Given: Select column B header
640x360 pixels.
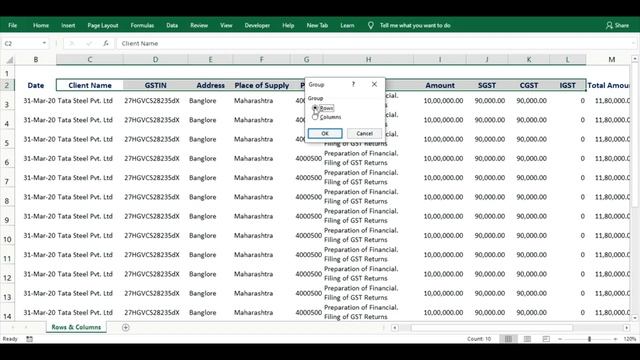Looking at the screenshot, I should coord(36,60).
